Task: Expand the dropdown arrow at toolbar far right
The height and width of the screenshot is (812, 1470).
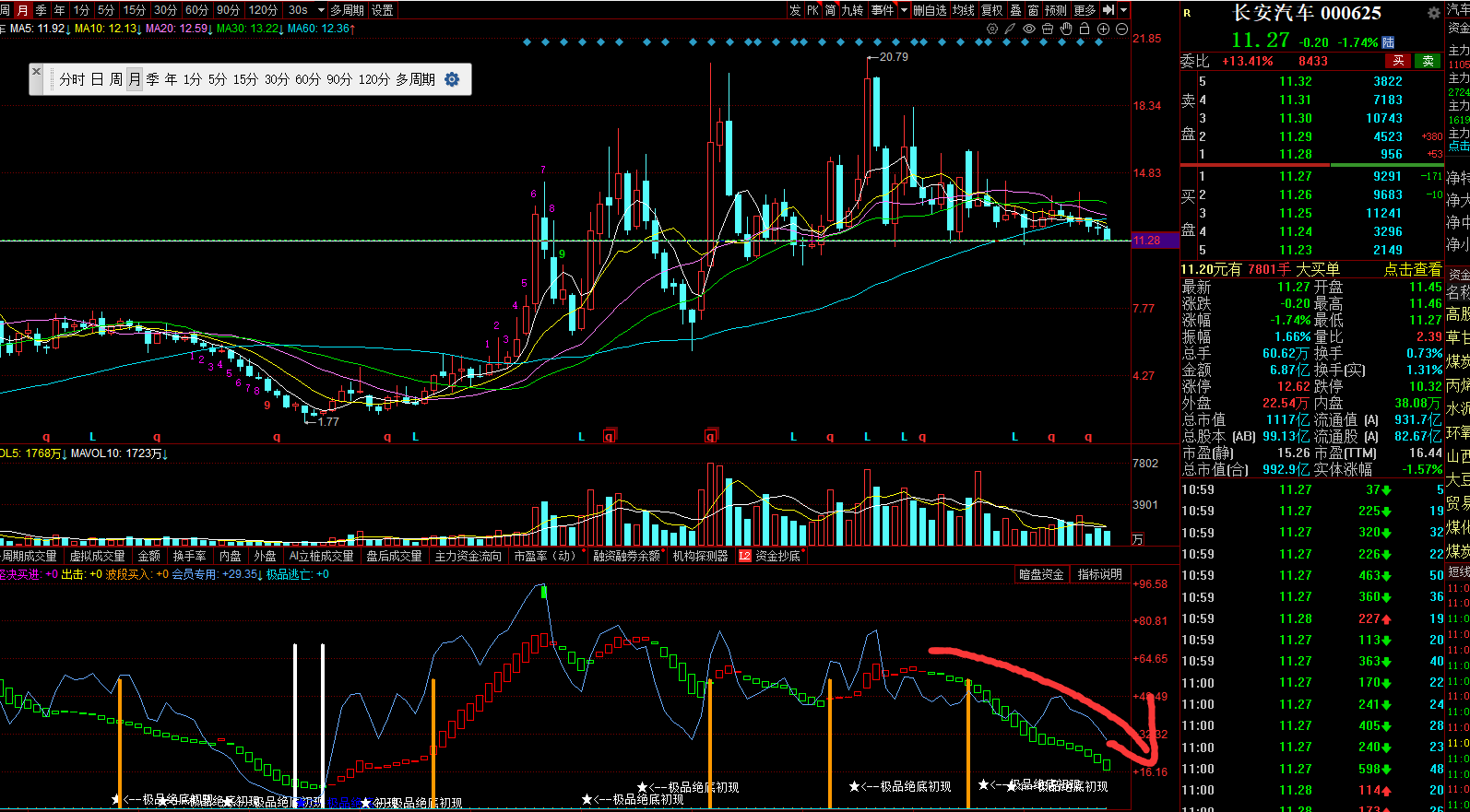Action: coord(1123,10)
